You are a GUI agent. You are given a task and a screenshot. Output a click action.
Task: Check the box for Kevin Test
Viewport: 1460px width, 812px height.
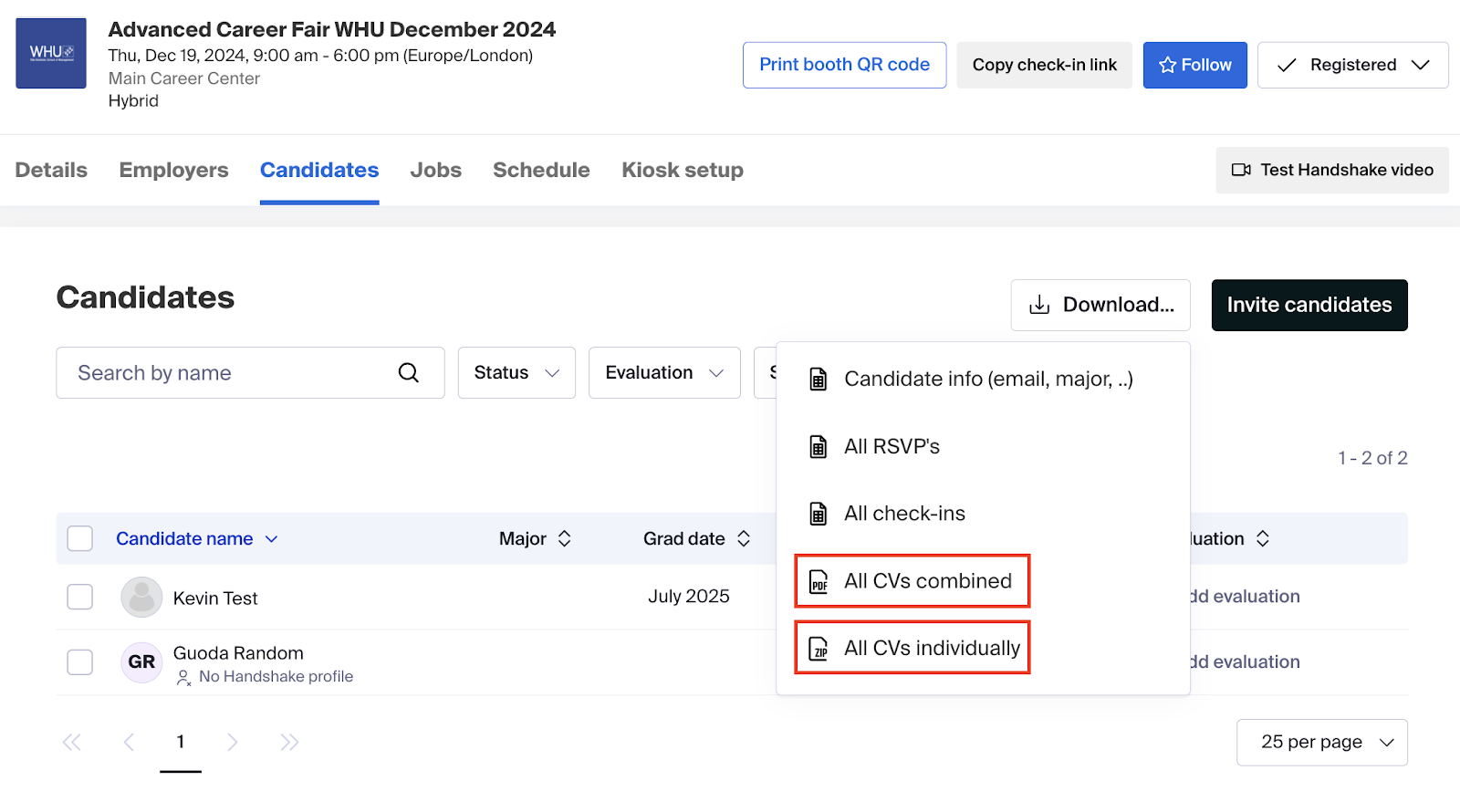point(80,597)
